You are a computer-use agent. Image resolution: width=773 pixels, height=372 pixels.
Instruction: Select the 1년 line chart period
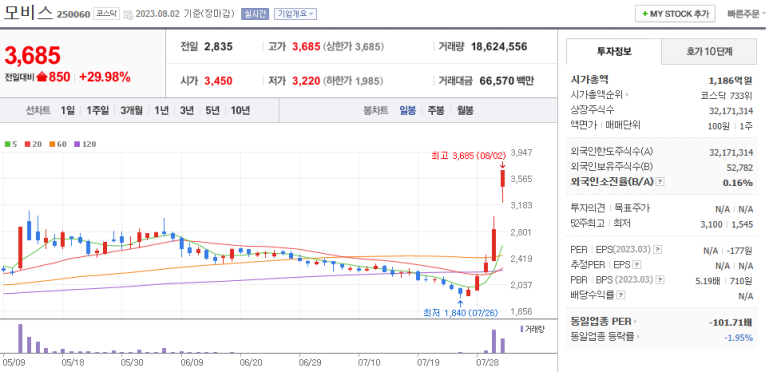coord(161,110)
